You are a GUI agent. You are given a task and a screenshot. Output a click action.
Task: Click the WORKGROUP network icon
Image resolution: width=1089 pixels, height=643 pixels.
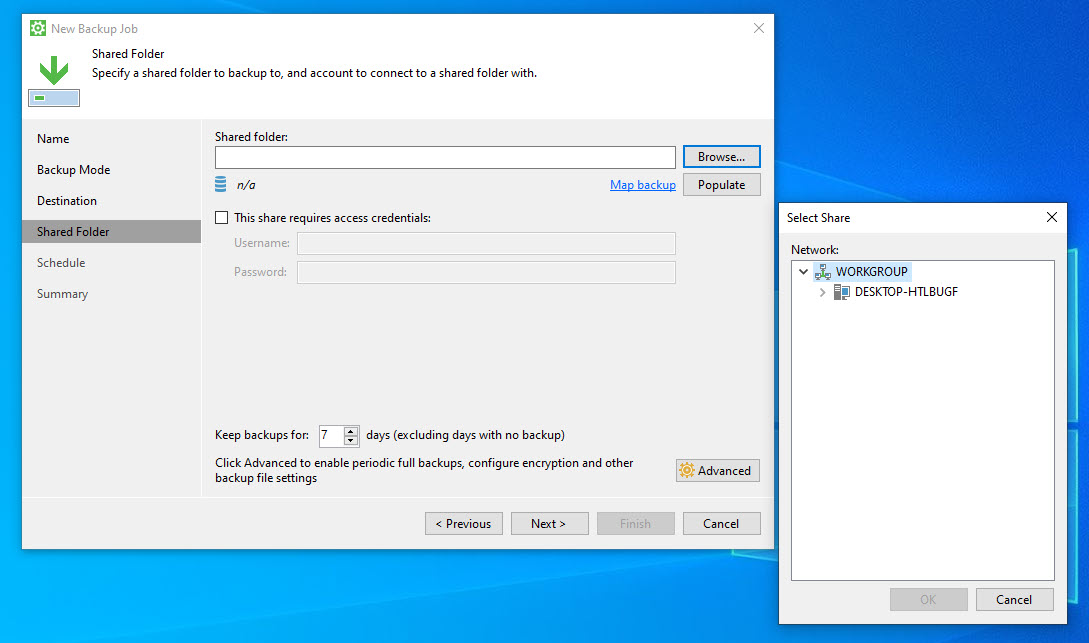pos(822,272)
